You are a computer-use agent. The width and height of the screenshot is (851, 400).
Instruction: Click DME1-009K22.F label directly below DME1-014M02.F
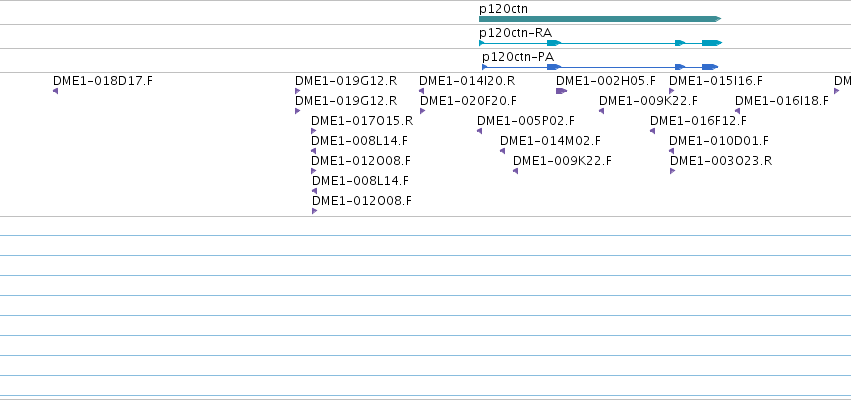coord(562,161)
